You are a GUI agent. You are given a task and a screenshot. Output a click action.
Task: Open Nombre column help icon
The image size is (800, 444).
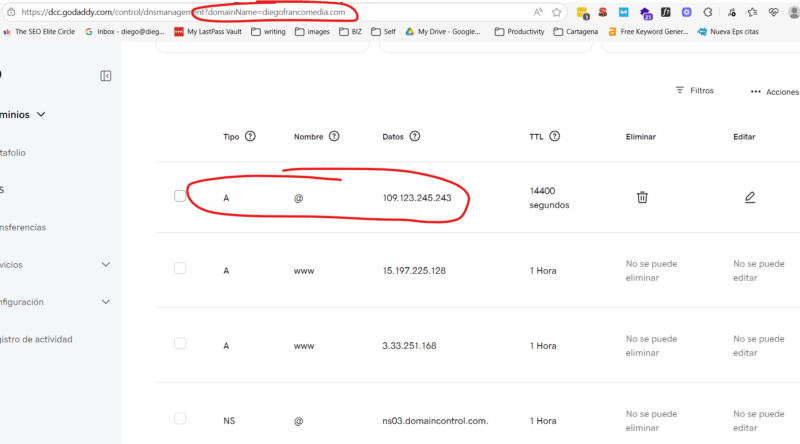click(x=334, y=136)
